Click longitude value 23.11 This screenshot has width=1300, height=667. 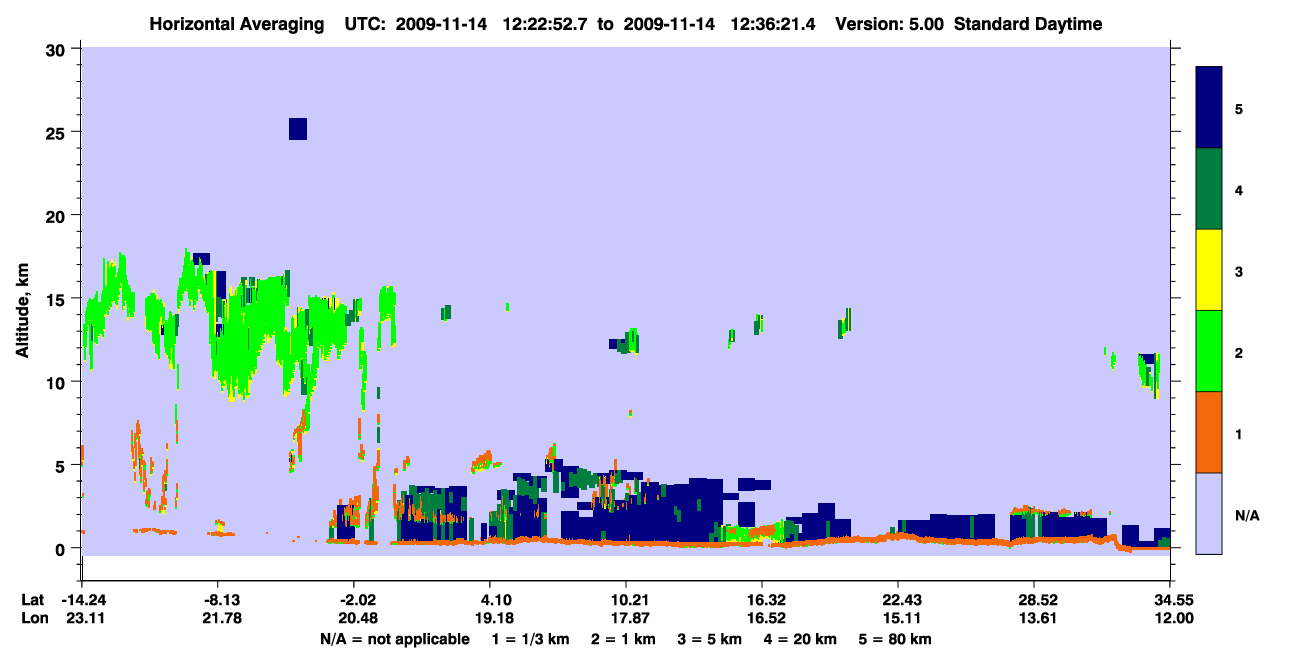pyautogui.click(x=83, y=619)
